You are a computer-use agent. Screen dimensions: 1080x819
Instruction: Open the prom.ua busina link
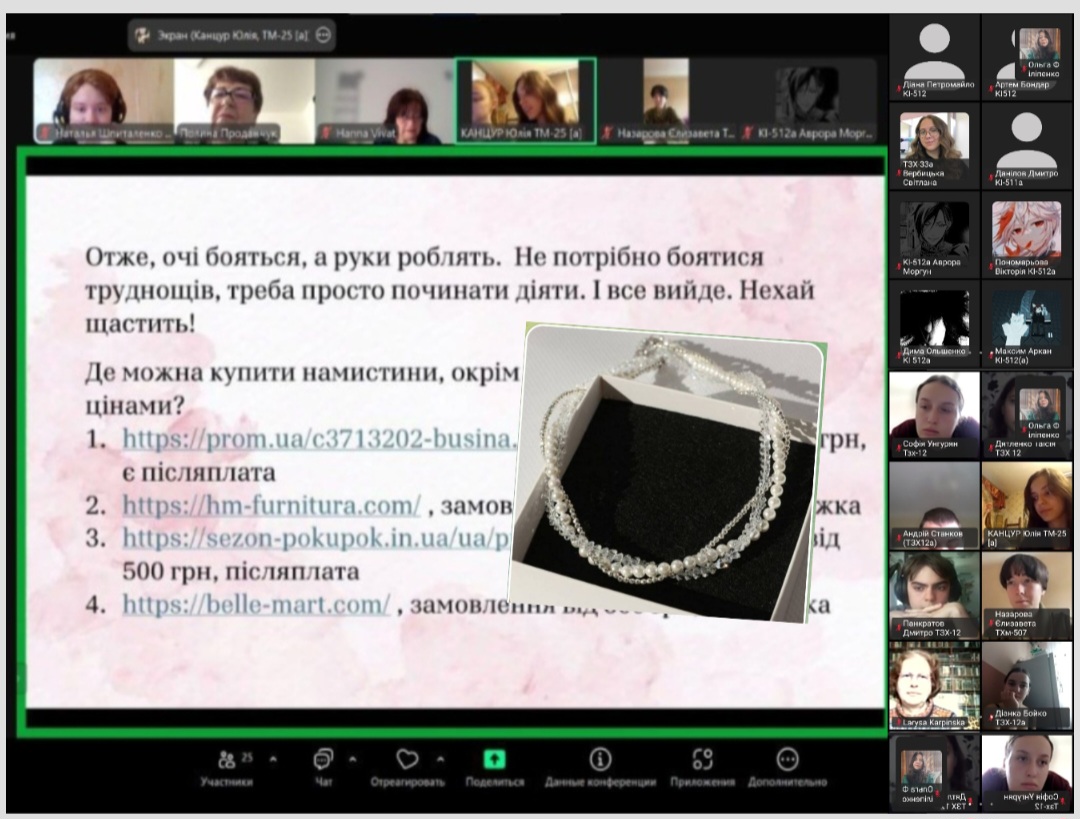pos(319,439)
